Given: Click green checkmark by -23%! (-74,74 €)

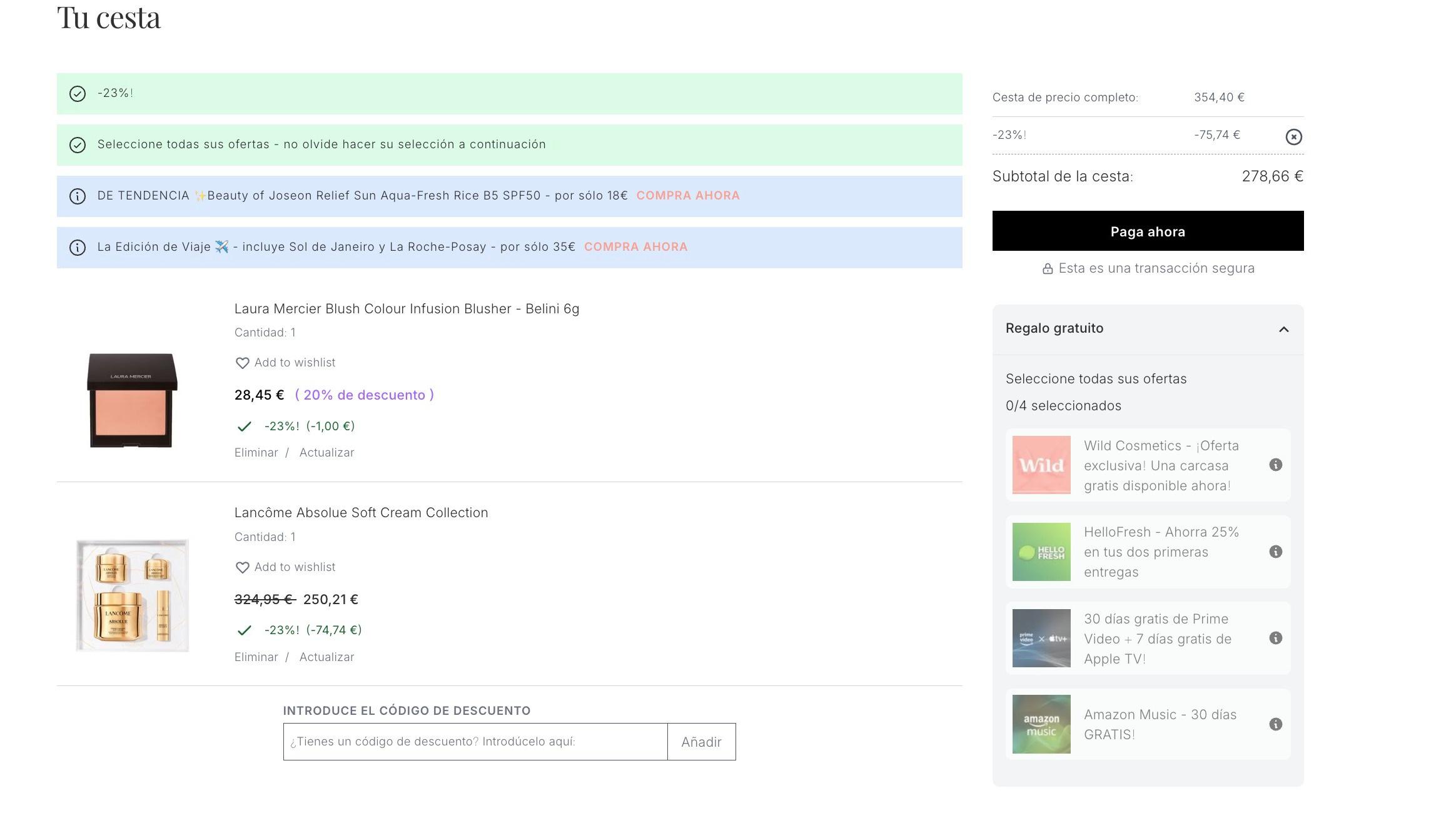Looking at the screenshot, I should tap(244, 630).
